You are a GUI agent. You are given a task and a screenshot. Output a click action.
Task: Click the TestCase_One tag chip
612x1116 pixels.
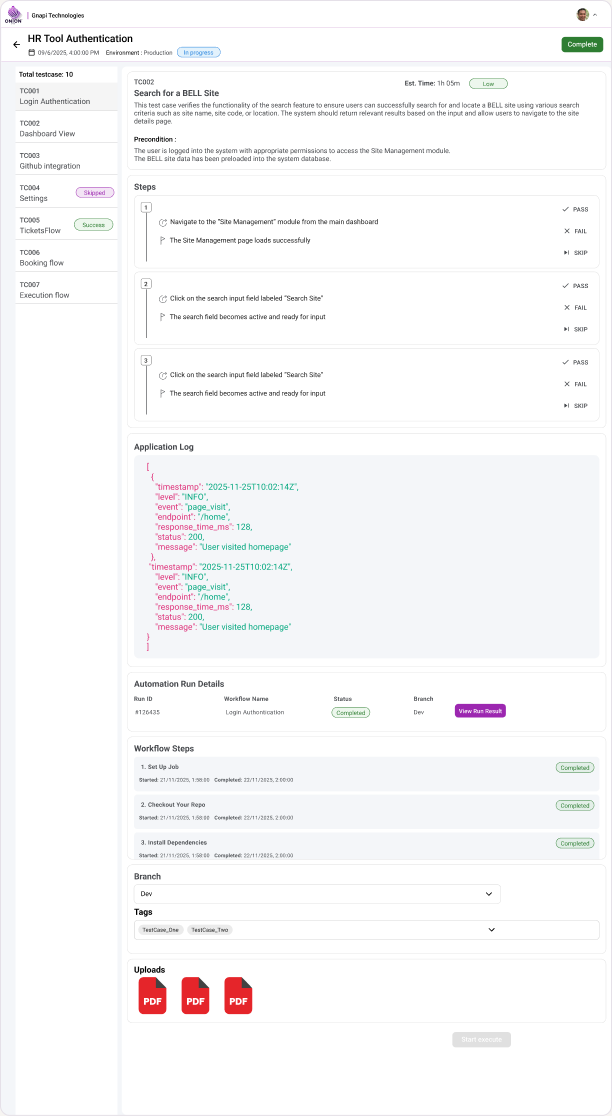click(161, 930)
